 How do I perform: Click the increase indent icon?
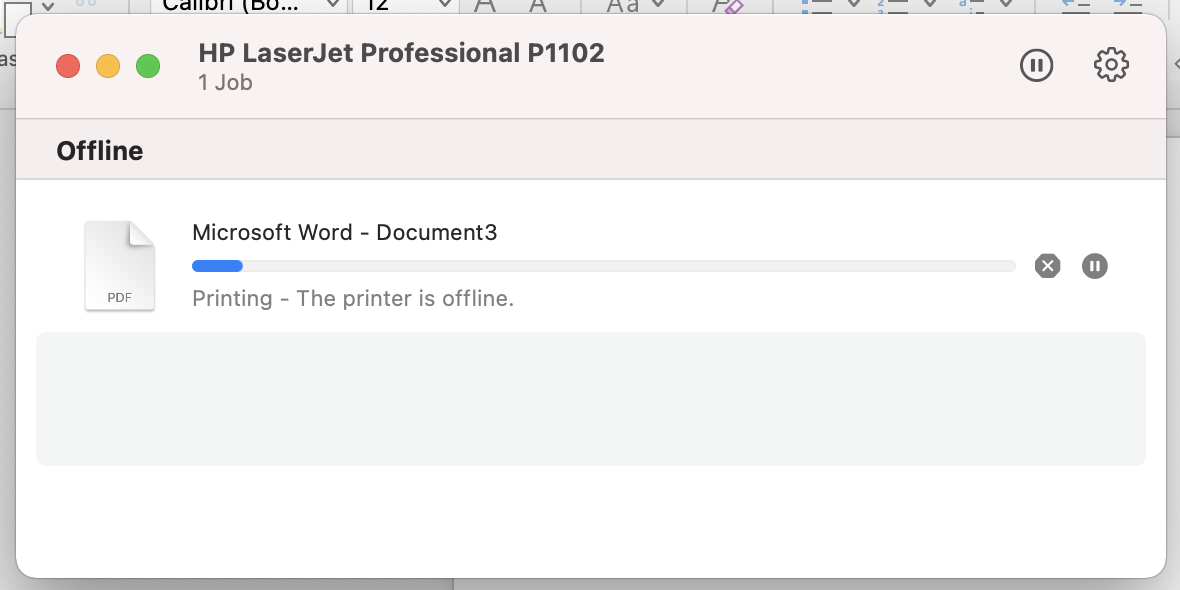pyautogui.click(x=1127, y=5)
